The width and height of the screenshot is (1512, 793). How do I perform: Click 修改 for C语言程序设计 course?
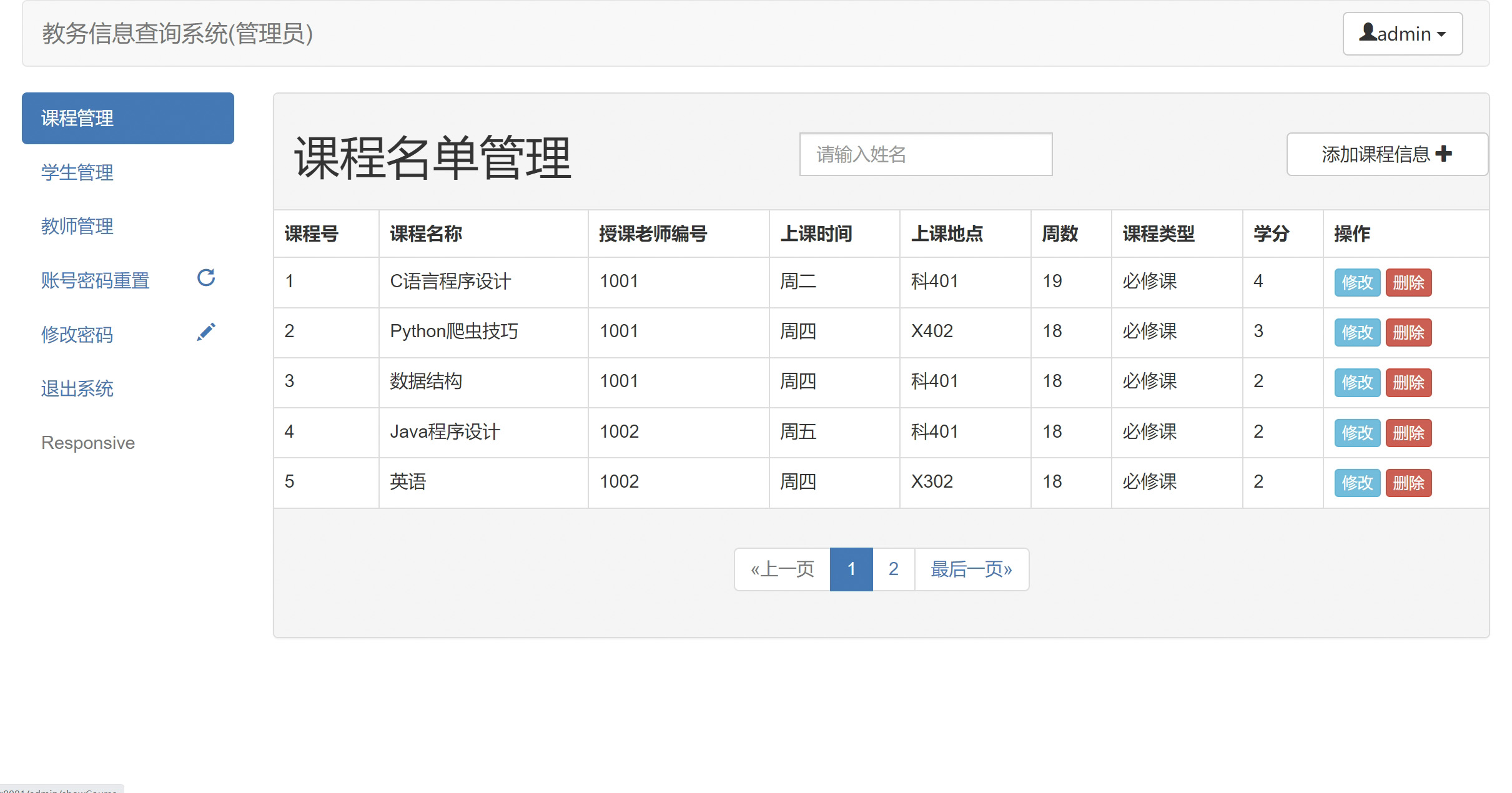pyautogui.click(x=1357, y=282)
